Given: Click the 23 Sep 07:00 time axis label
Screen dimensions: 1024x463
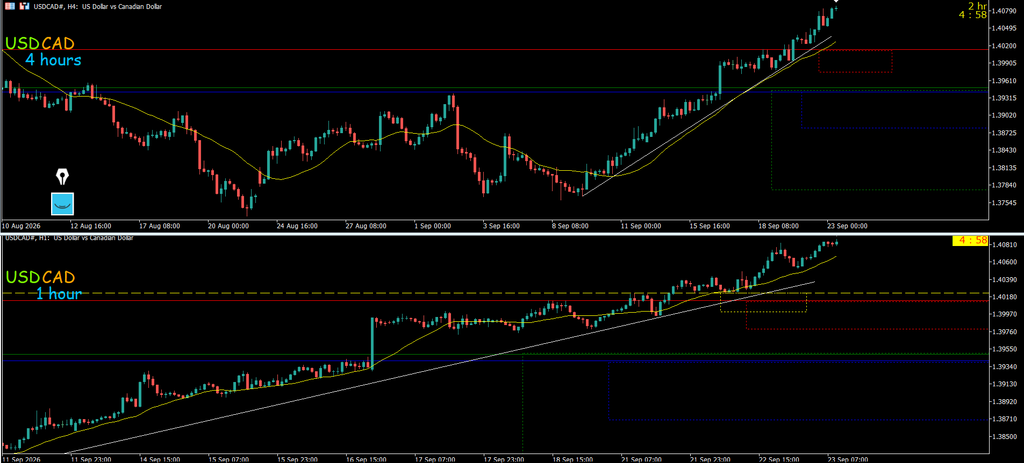Looking at the screenshot, I should click(x=848, y=458).
